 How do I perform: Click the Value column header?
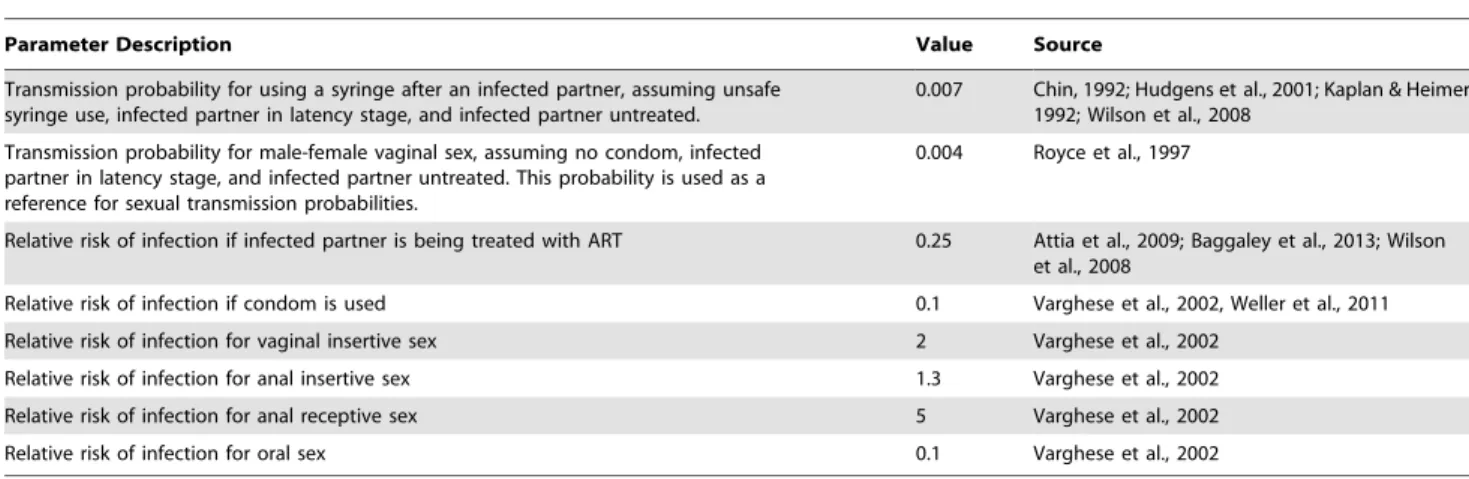(x=938, y=46)
